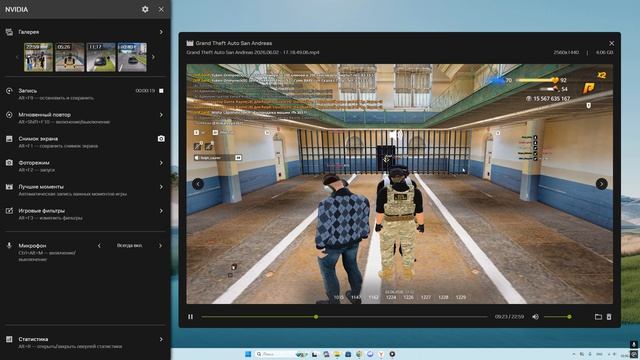Go to previous gallery thumbnails arrow
The image size is (640, 360).
[17, 57]
